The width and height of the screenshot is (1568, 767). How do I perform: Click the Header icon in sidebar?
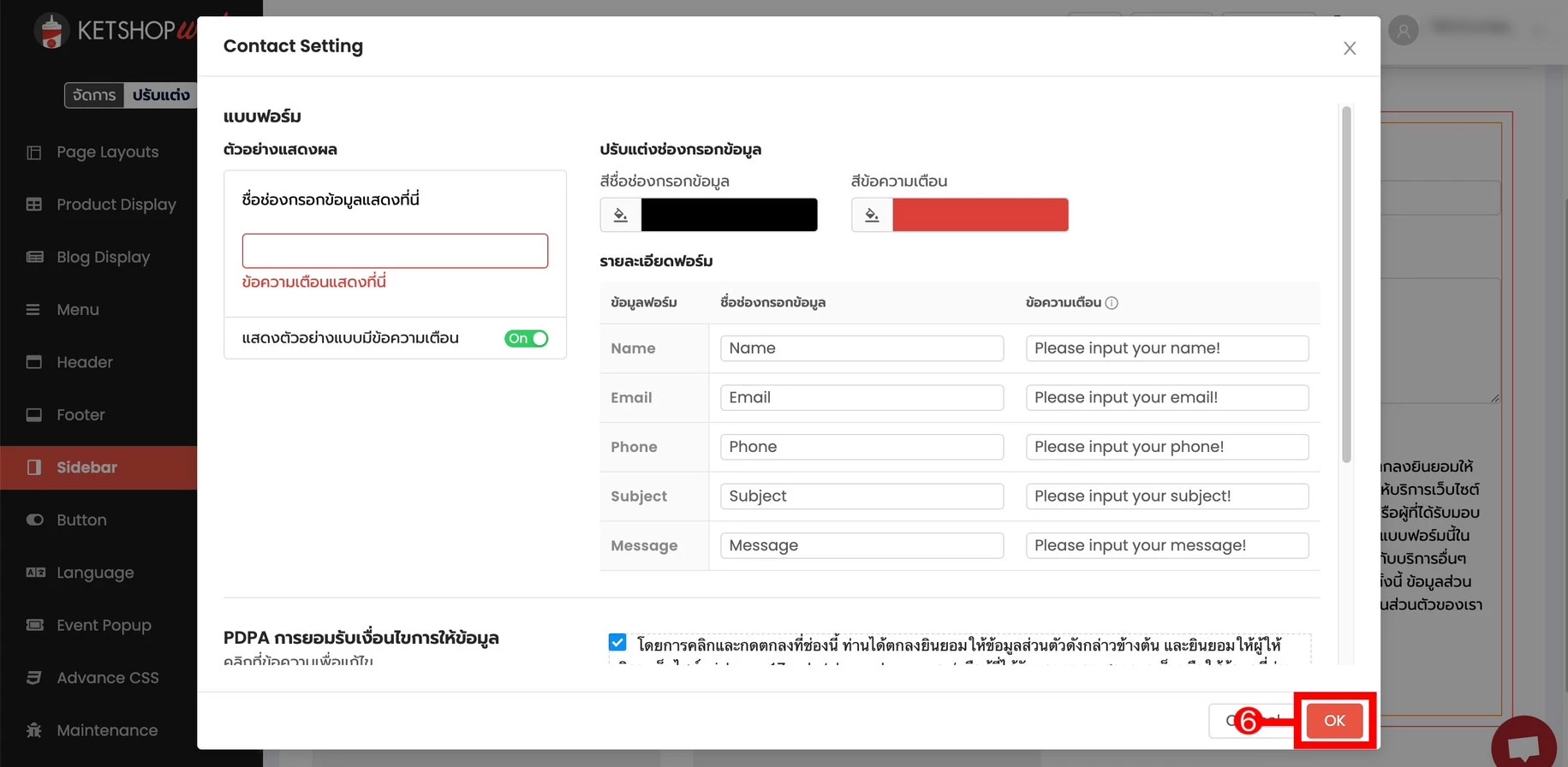tap(34, 362)
